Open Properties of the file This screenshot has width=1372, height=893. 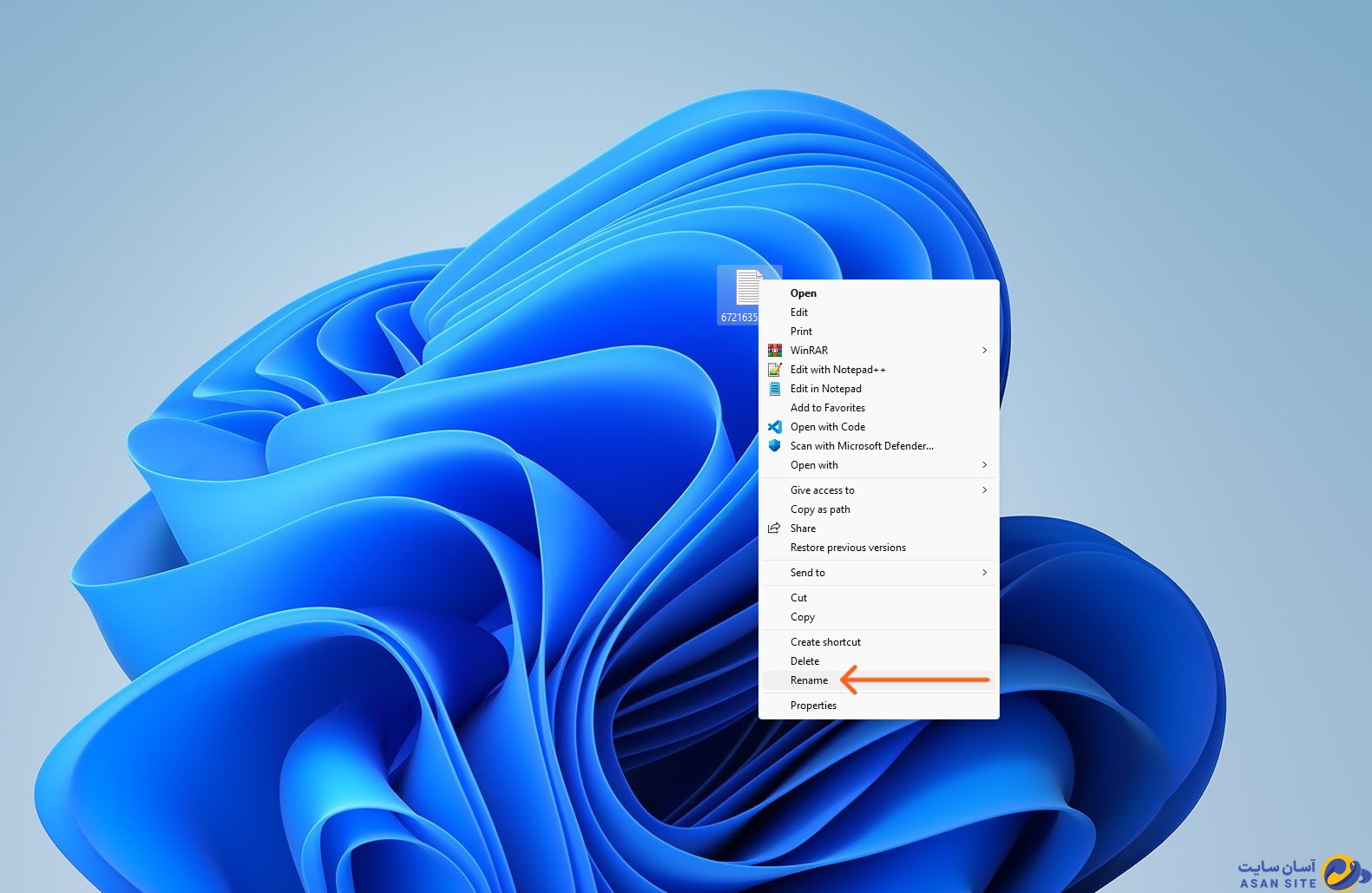(x=813, y=706)
